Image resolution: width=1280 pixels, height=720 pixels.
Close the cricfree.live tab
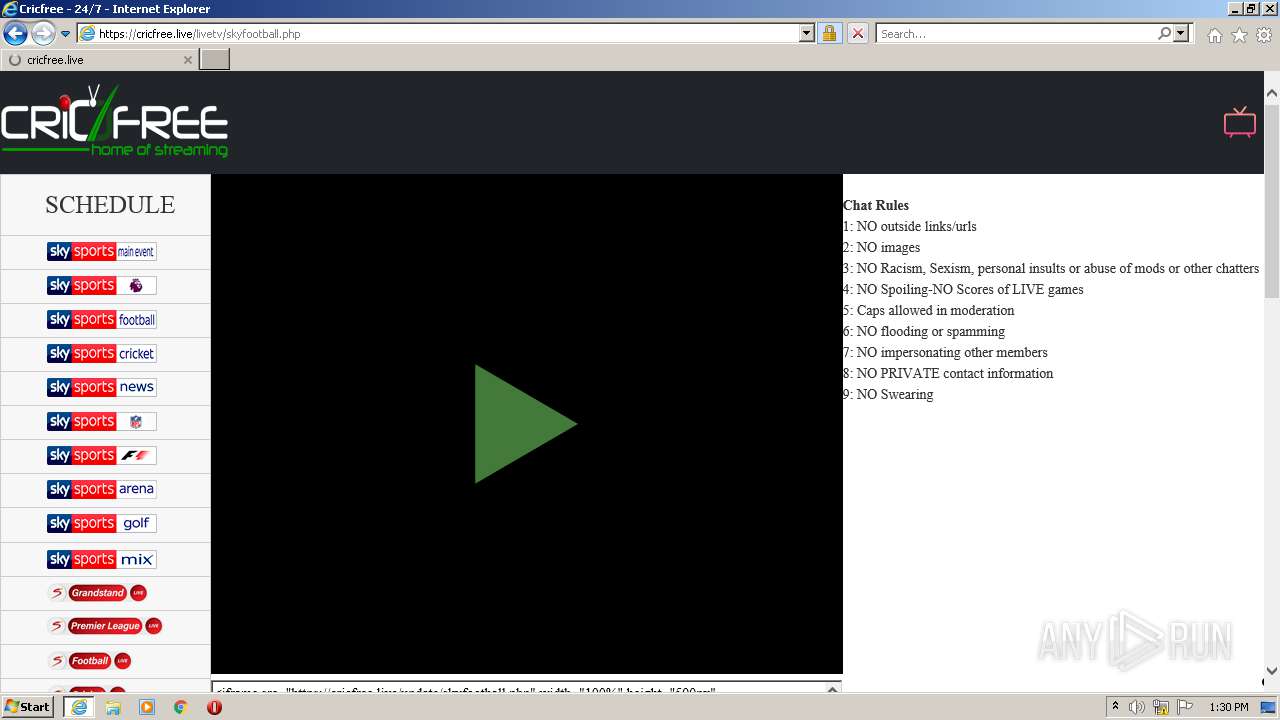click(187, 60)
